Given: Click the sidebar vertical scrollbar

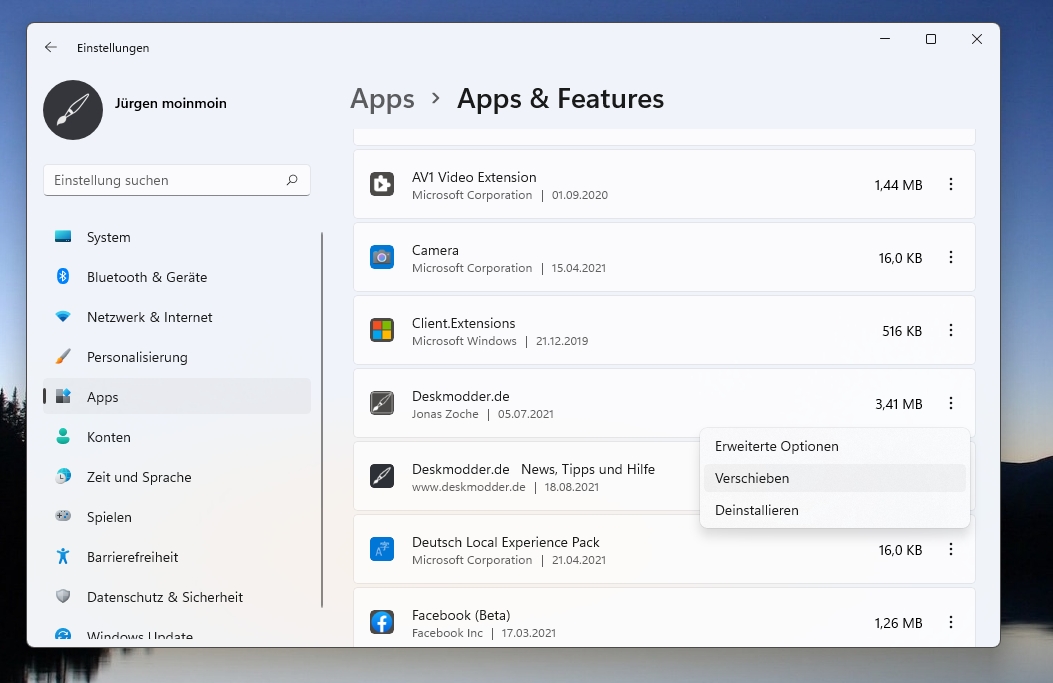Looking at the screenshot, I should point(322,420).
